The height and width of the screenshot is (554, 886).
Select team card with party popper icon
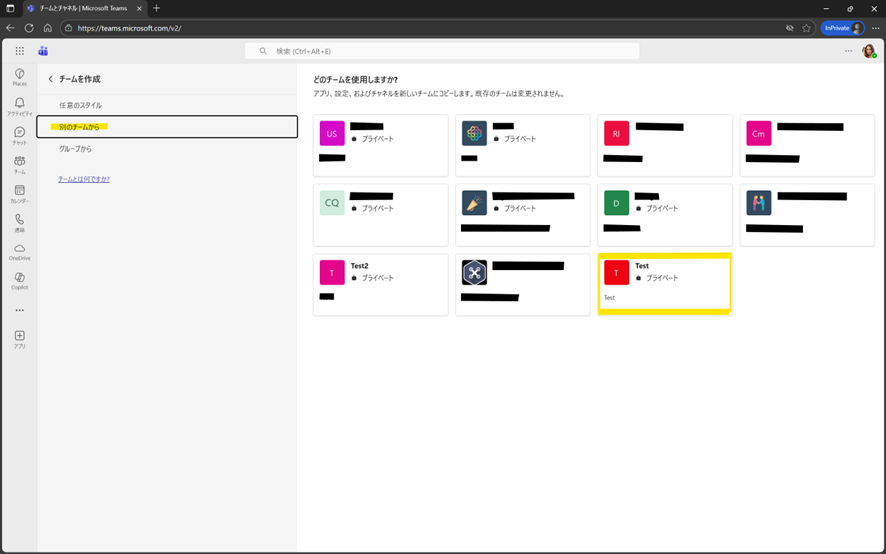pos(523,215)
